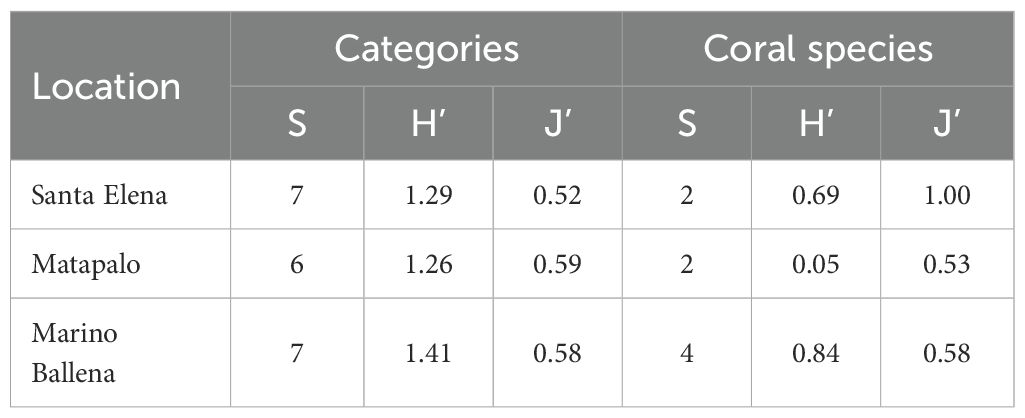The height and width of the screenshot is (418, 1025).
Task: Click the 1.29 value for Santa Elena
Action: coord(427,195)
